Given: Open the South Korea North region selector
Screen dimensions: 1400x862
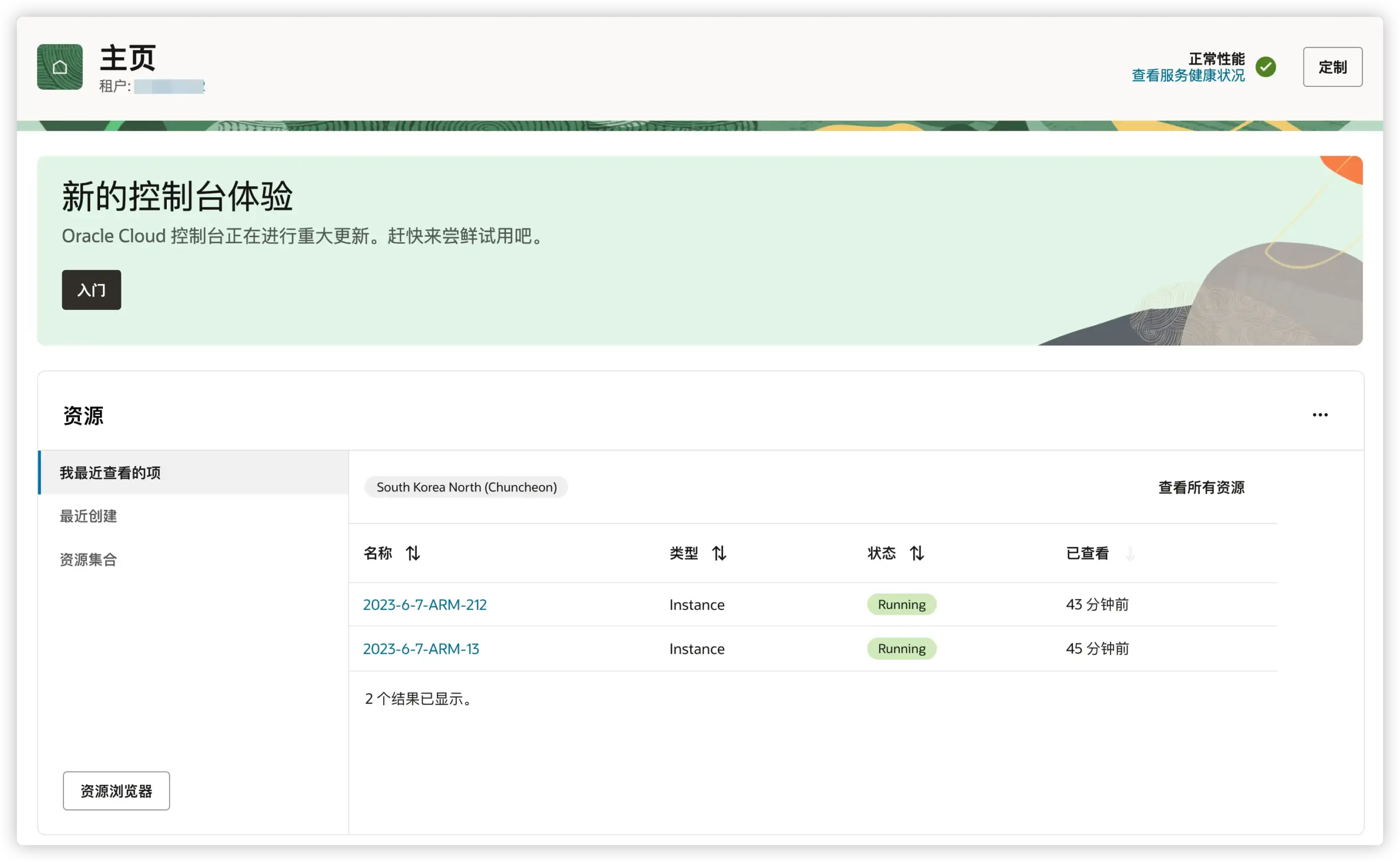Looking at the screenshot, I should (x=466, y=487).
